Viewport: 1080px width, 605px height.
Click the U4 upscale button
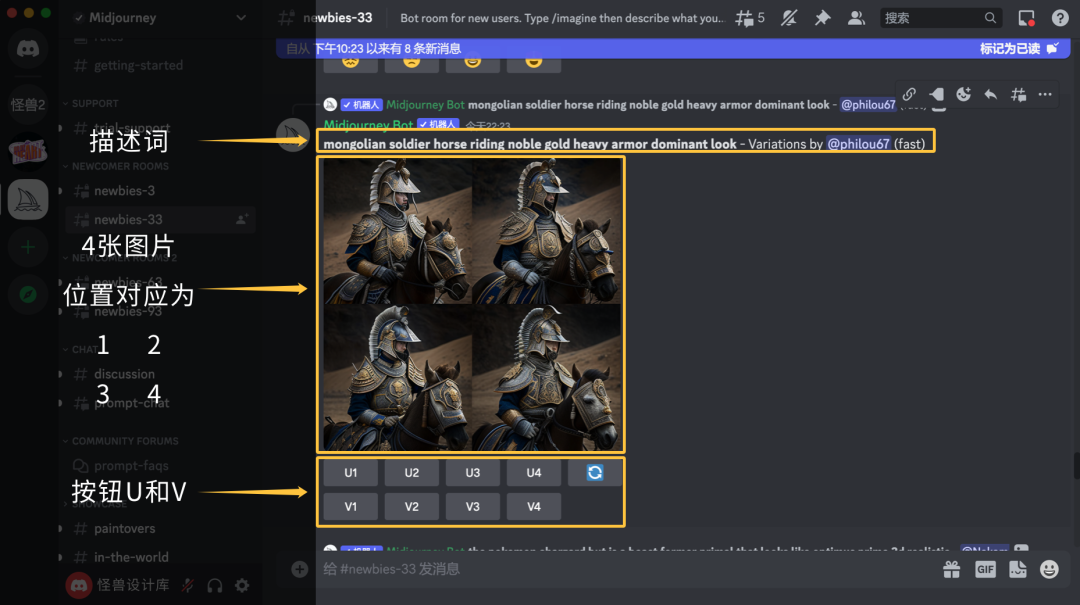534,473
